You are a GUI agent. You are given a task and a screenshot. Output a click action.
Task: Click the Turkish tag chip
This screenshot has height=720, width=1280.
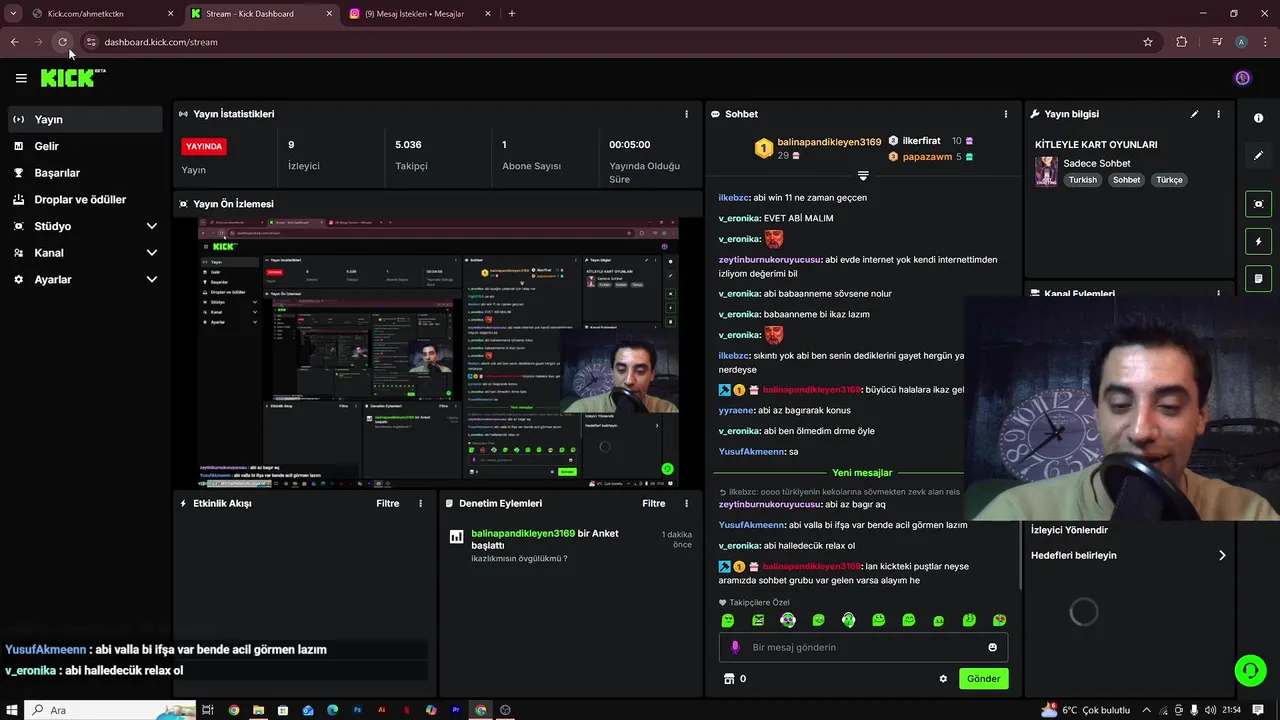[x=1082, y=180]
